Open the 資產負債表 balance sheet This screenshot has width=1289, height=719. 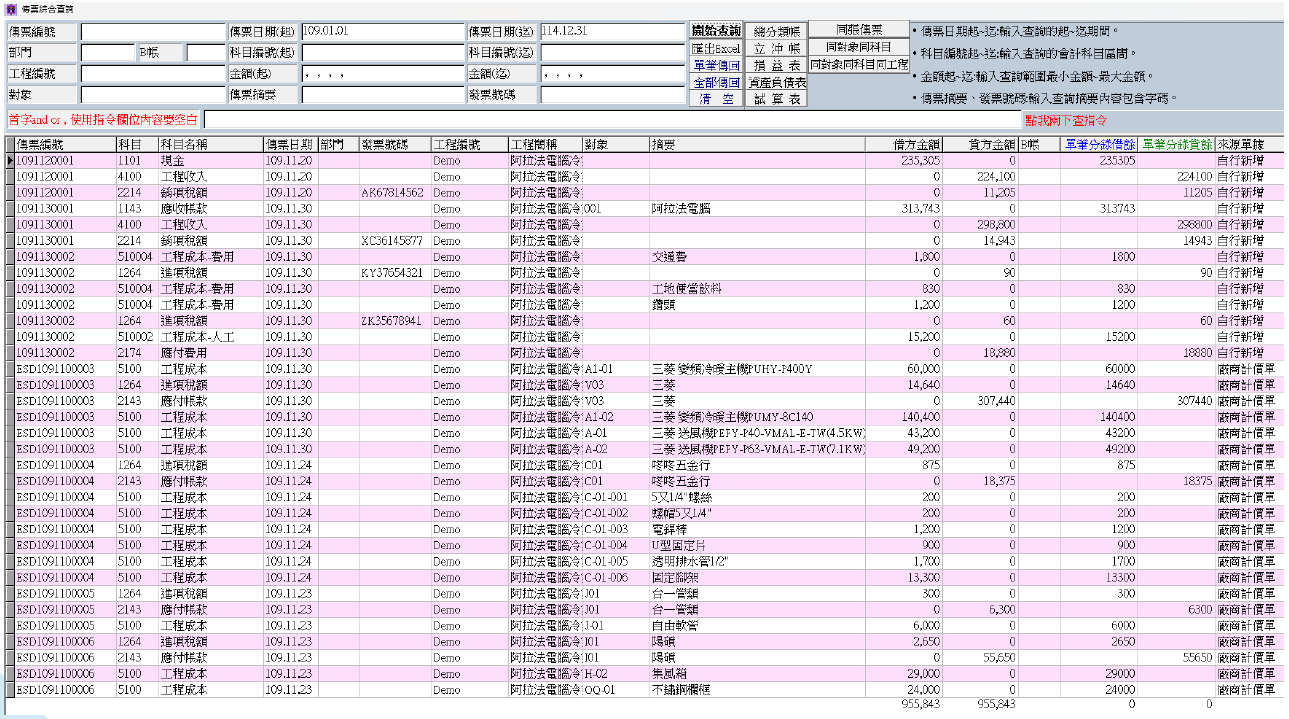coord(776,82)
